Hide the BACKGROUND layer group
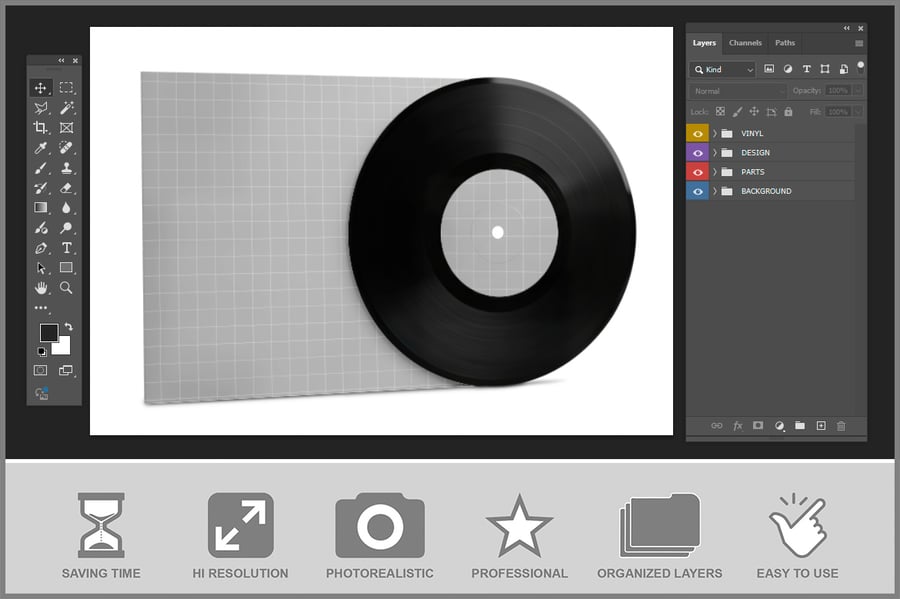The width and height of the screenshot is (900, 599). click(x=697, y=191)
